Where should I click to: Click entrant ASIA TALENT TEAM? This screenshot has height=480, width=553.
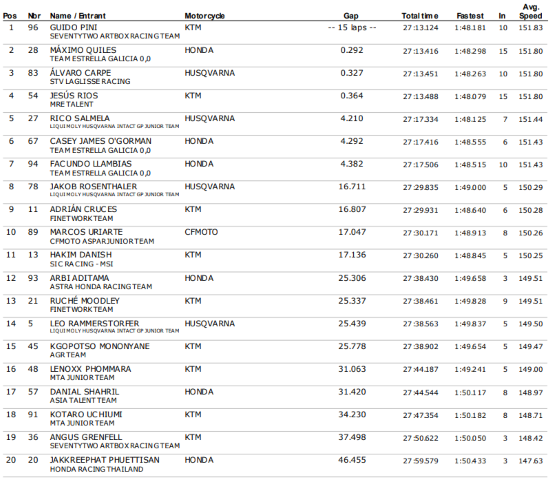(x=83, y=400)
